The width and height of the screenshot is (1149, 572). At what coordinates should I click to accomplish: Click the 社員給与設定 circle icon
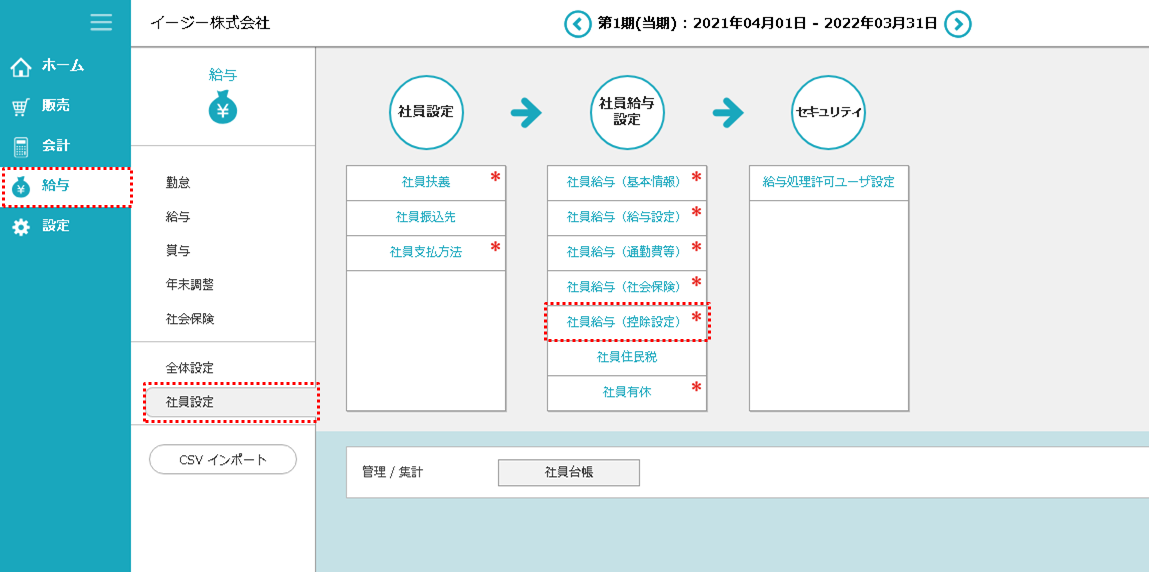point(627,112)
